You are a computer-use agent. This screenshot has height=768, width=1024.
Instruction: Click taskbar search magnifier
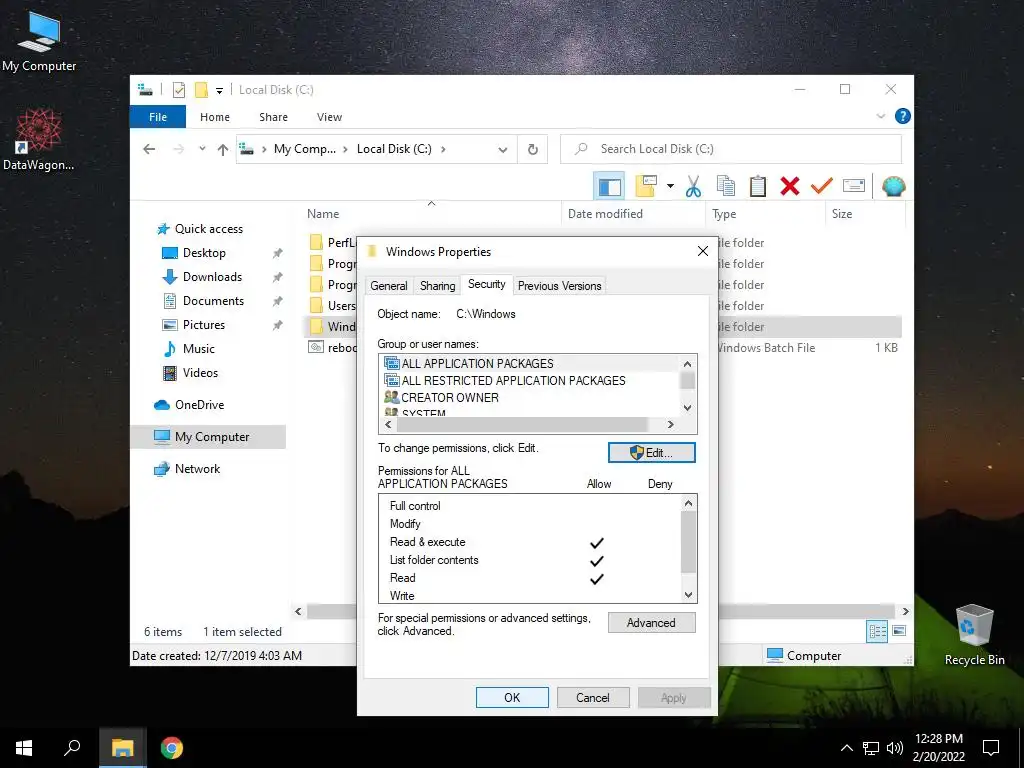(72, 748)
